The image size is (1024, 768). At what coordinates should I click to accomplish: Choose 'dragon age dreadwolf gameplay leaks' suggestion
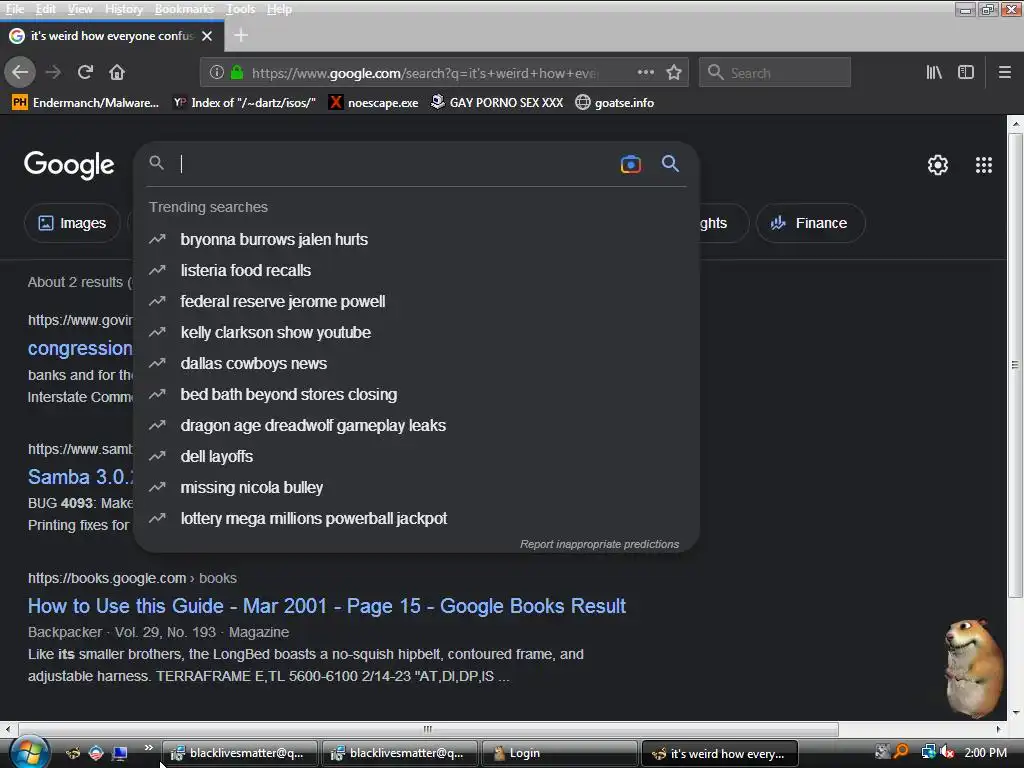point(416,425)
